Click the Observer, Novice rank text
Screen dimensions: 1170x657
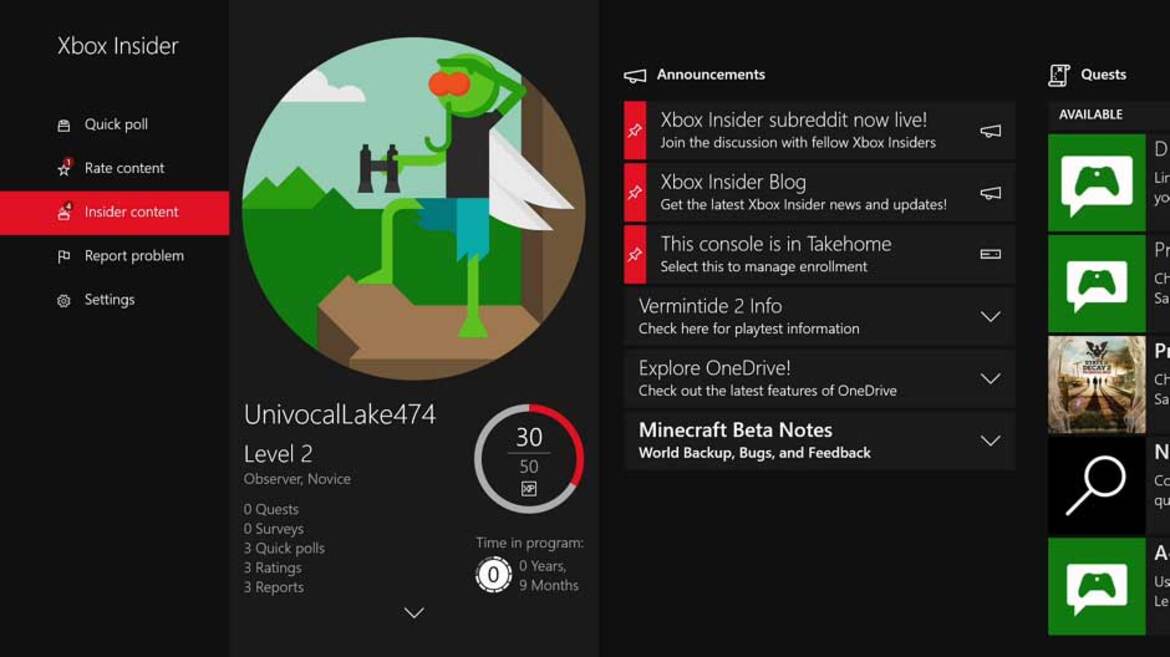coord(297,479)
